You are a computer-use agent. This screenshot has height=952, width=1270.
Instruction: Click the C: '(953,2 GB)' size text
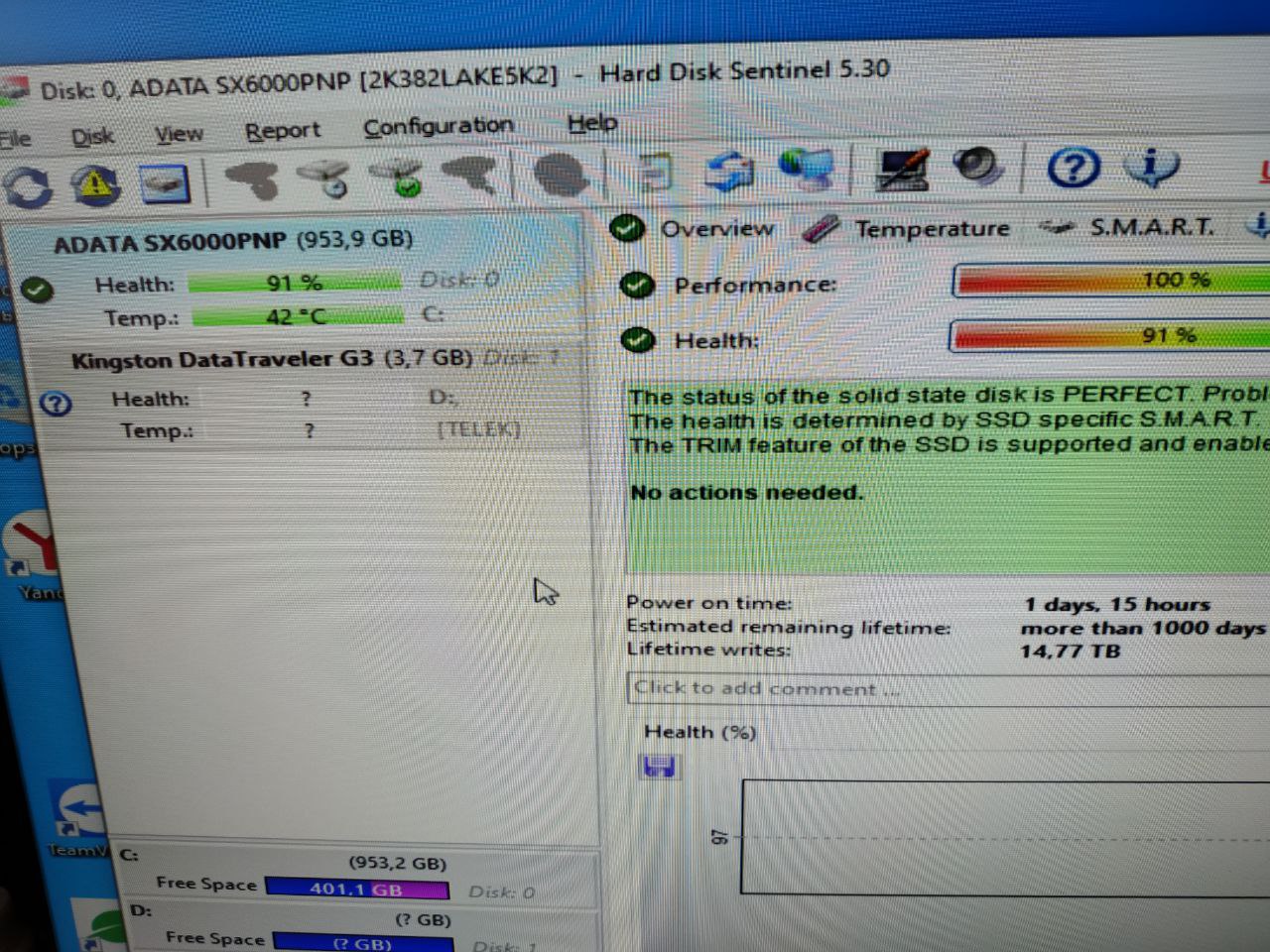[x=397, y=863]
